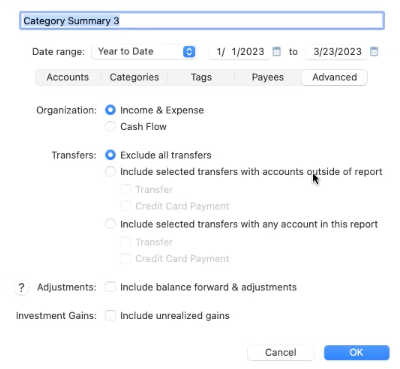Confirm with the OK button
400x369 pixels.
[356, 352]
